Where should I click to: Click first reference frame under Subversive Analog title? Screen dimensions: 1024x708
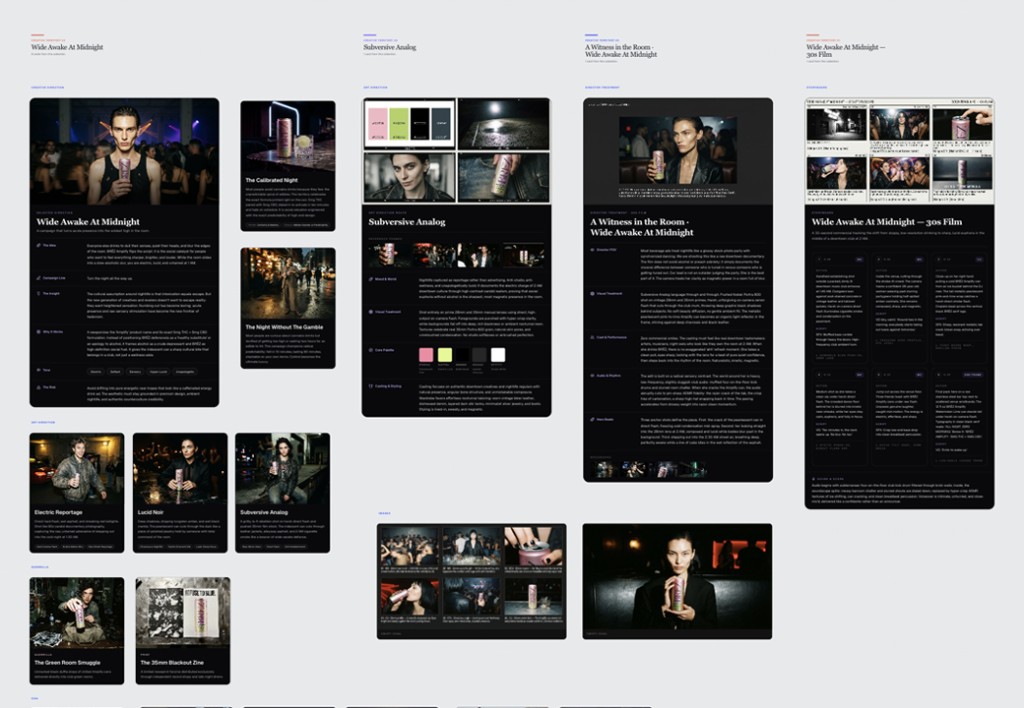pos(388,255)
